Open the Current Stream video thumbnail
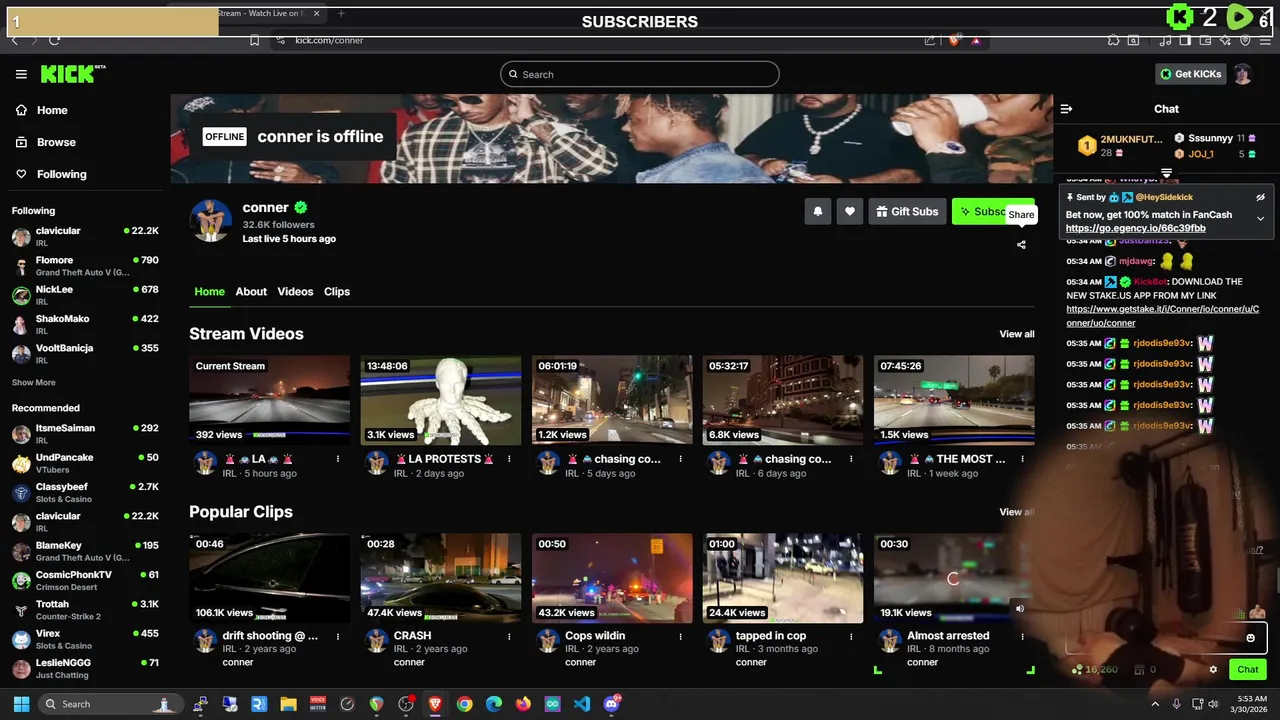Screen dimensions: 1280x720 coord(269,400)
